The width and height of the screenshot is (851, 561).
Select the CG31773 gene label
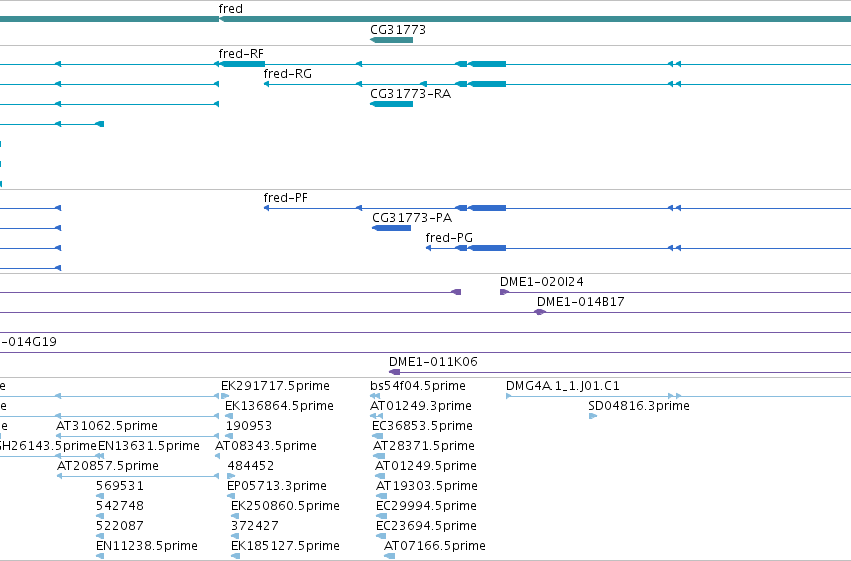coord(398,29)
